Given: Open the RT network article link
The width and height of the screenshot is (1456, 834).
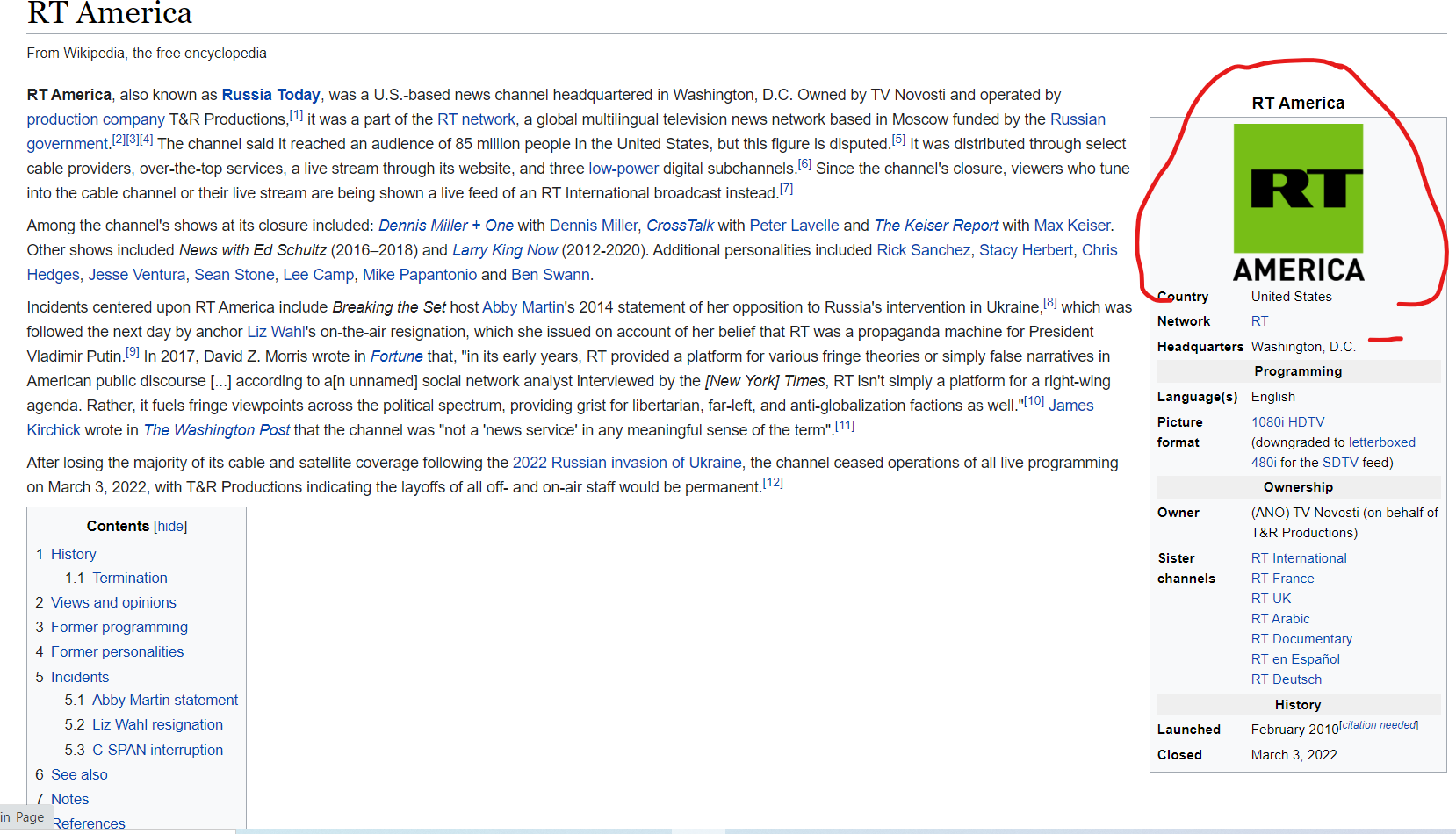Looking at the screenshot, I should coord(476,119).
